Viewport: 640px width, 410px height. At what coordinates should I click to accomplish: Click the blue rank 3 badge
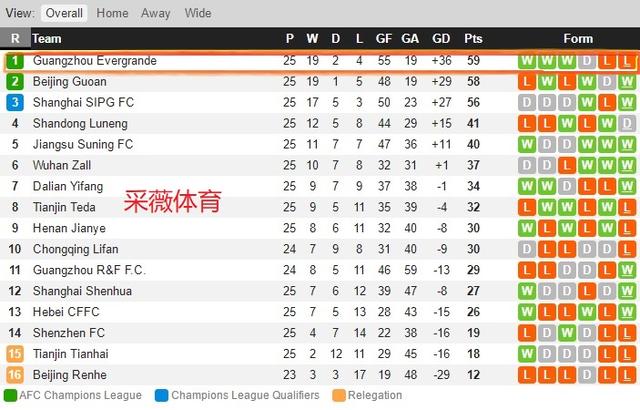click(15, 103)
